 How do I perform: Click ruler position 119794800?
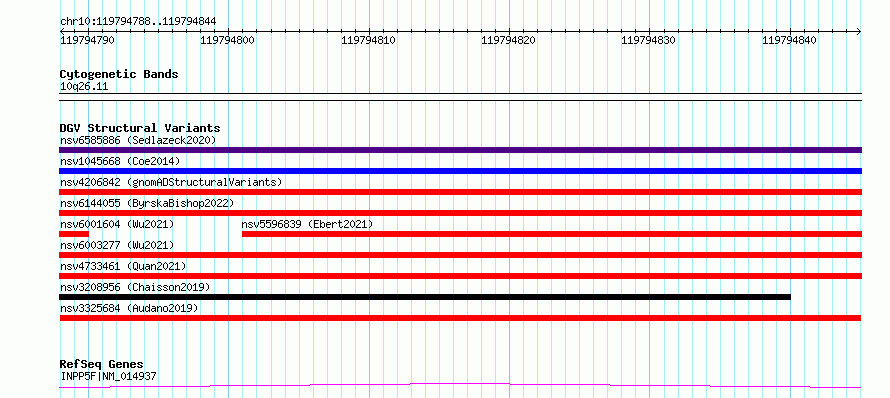coord(228,40)
